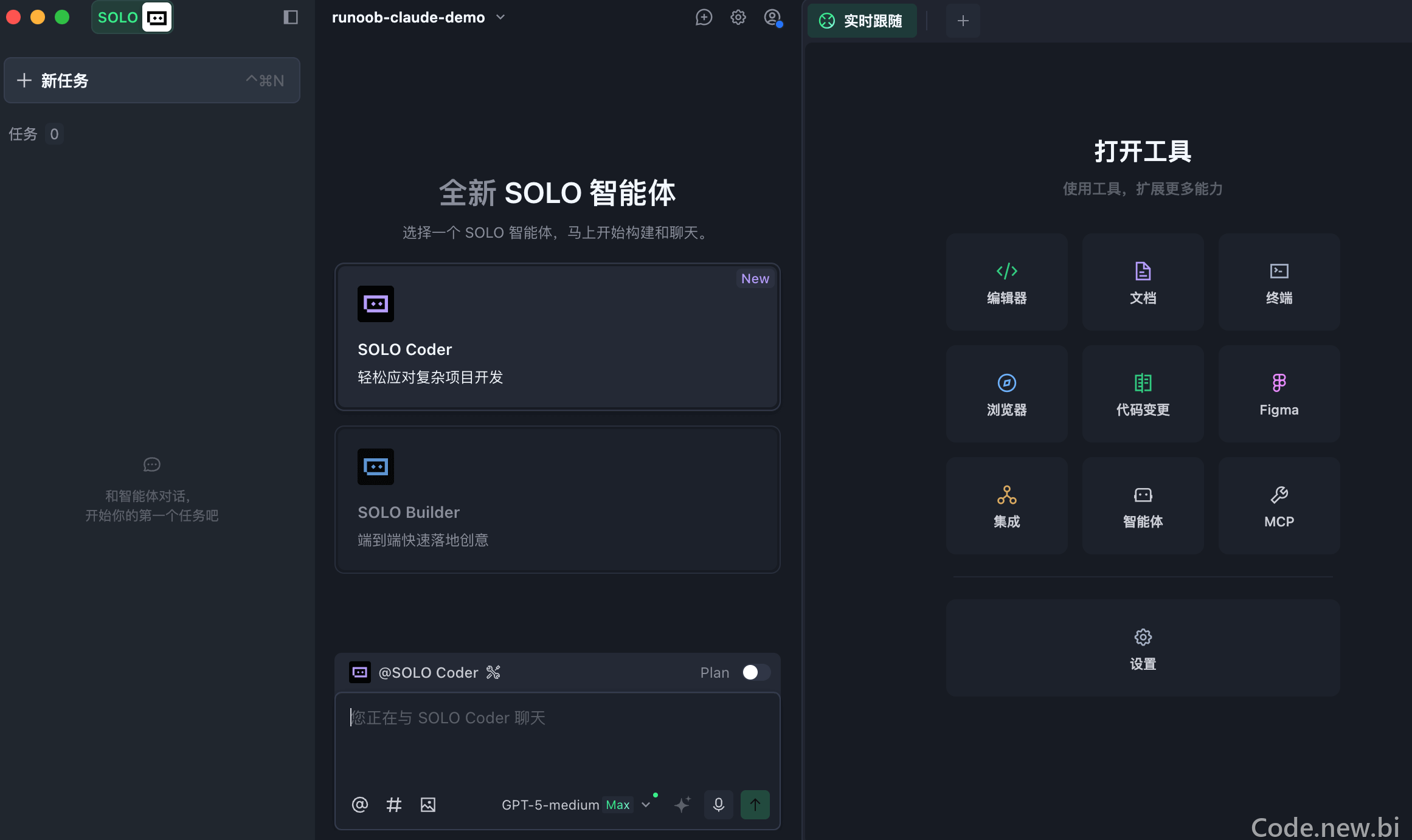Add a new tab with plus button

(963, 21)
